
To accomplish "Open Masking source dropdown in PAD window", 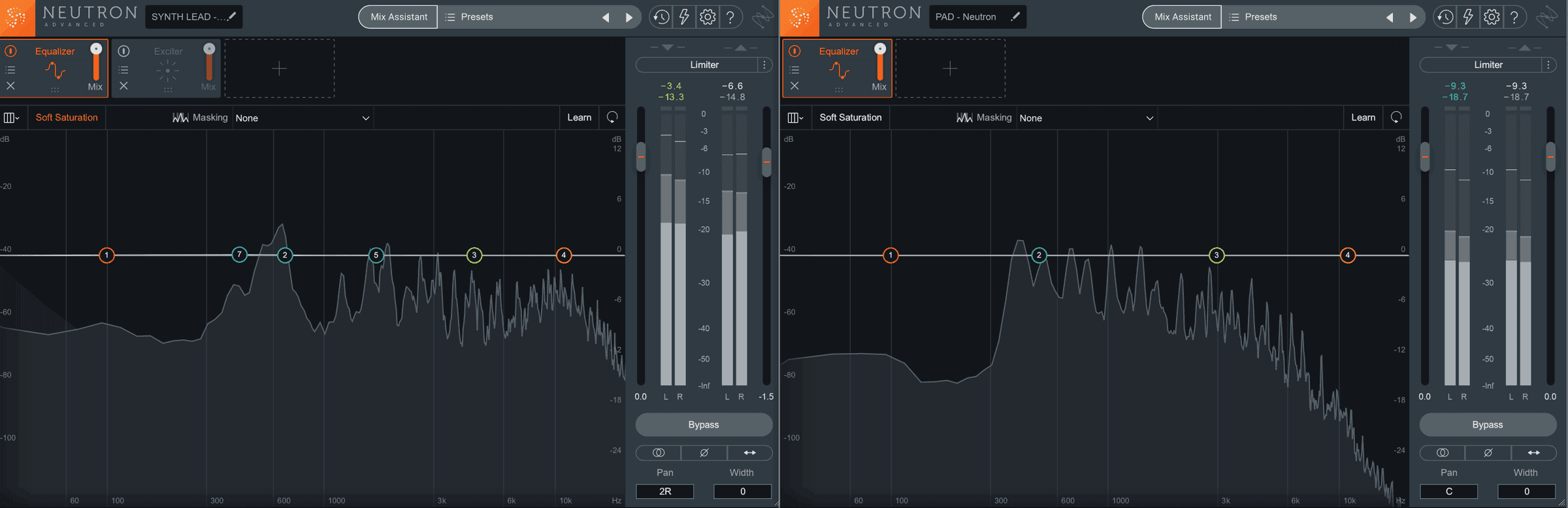I will [x=1086, y=118].
